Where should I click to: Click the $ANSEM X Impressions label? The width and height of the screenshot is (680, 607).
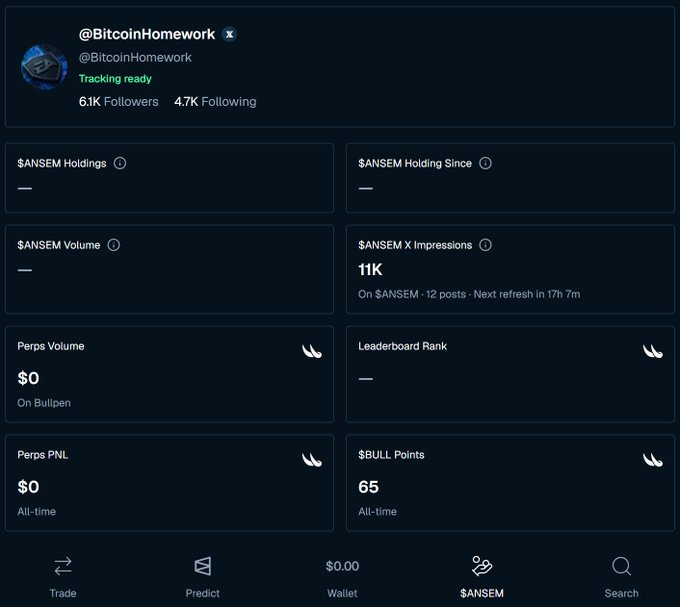(415, 245)
